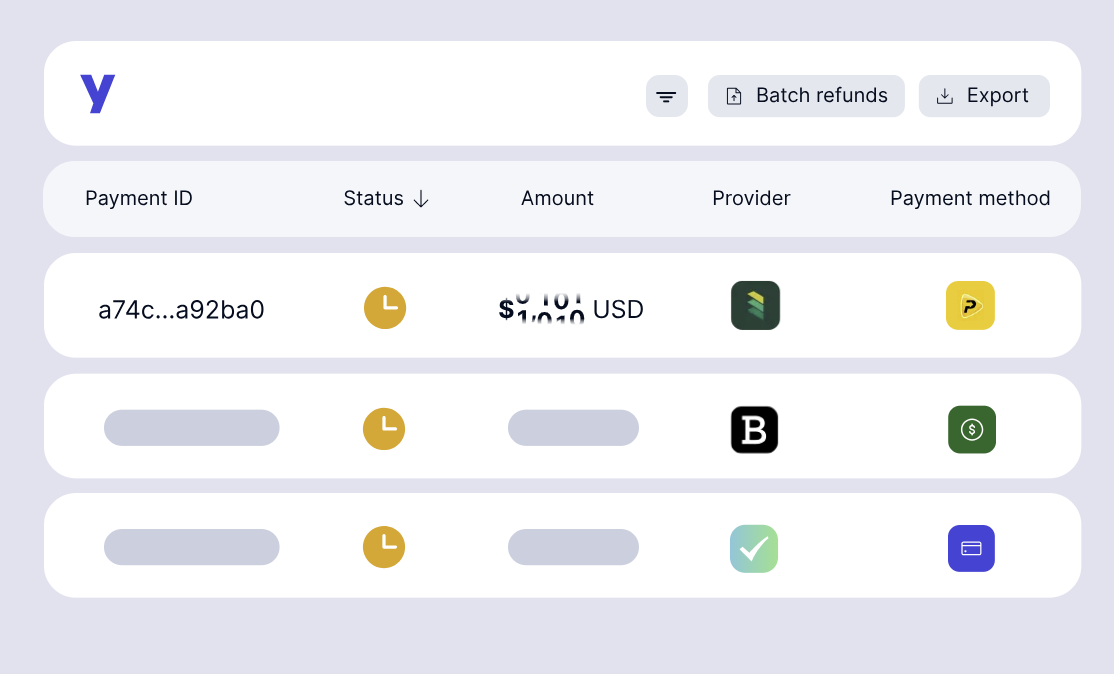Click the Amount column header
Image resolution: width=1114 pixels, height=674 pixels.
point(557,199)
